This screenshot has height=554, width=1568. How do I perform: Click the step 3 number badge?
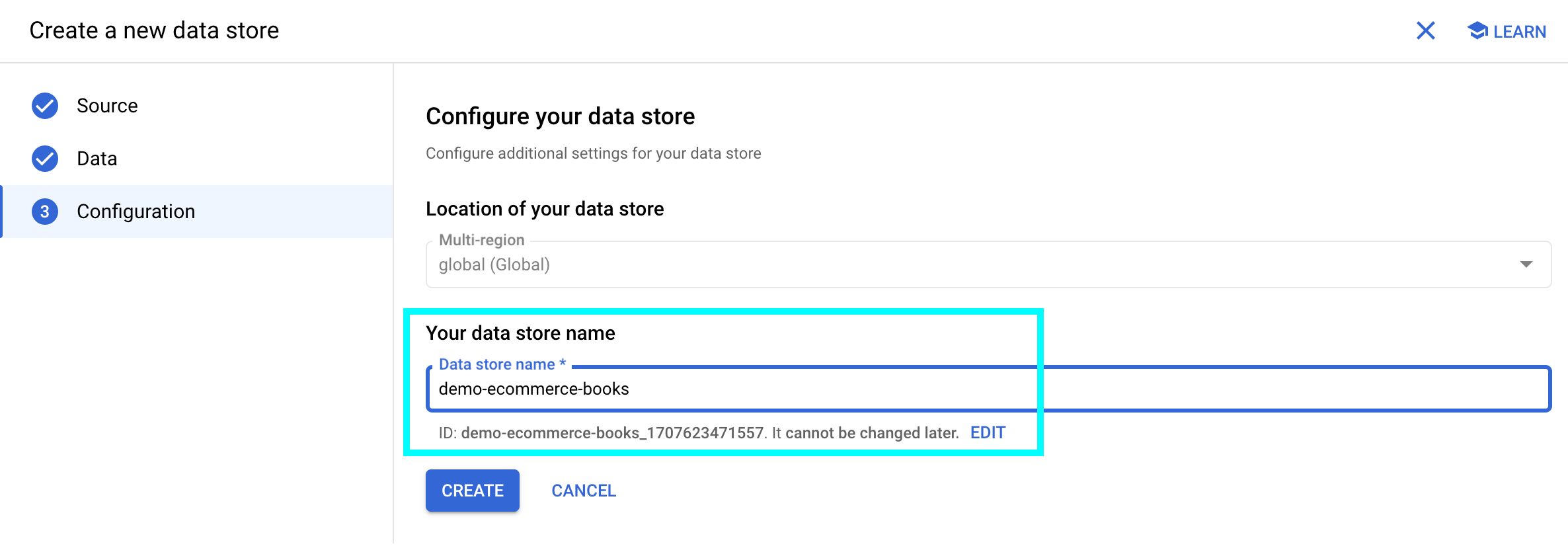(x=45, y=212)
